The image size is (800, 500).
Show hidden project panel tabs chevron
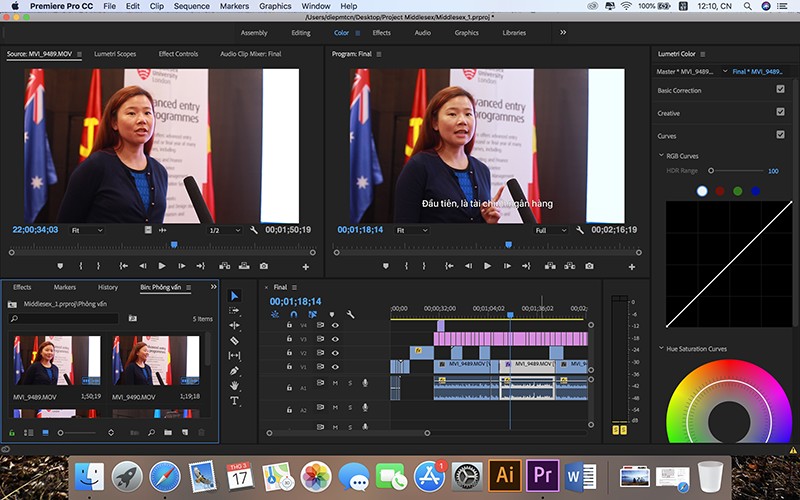[x=213, y=287]
